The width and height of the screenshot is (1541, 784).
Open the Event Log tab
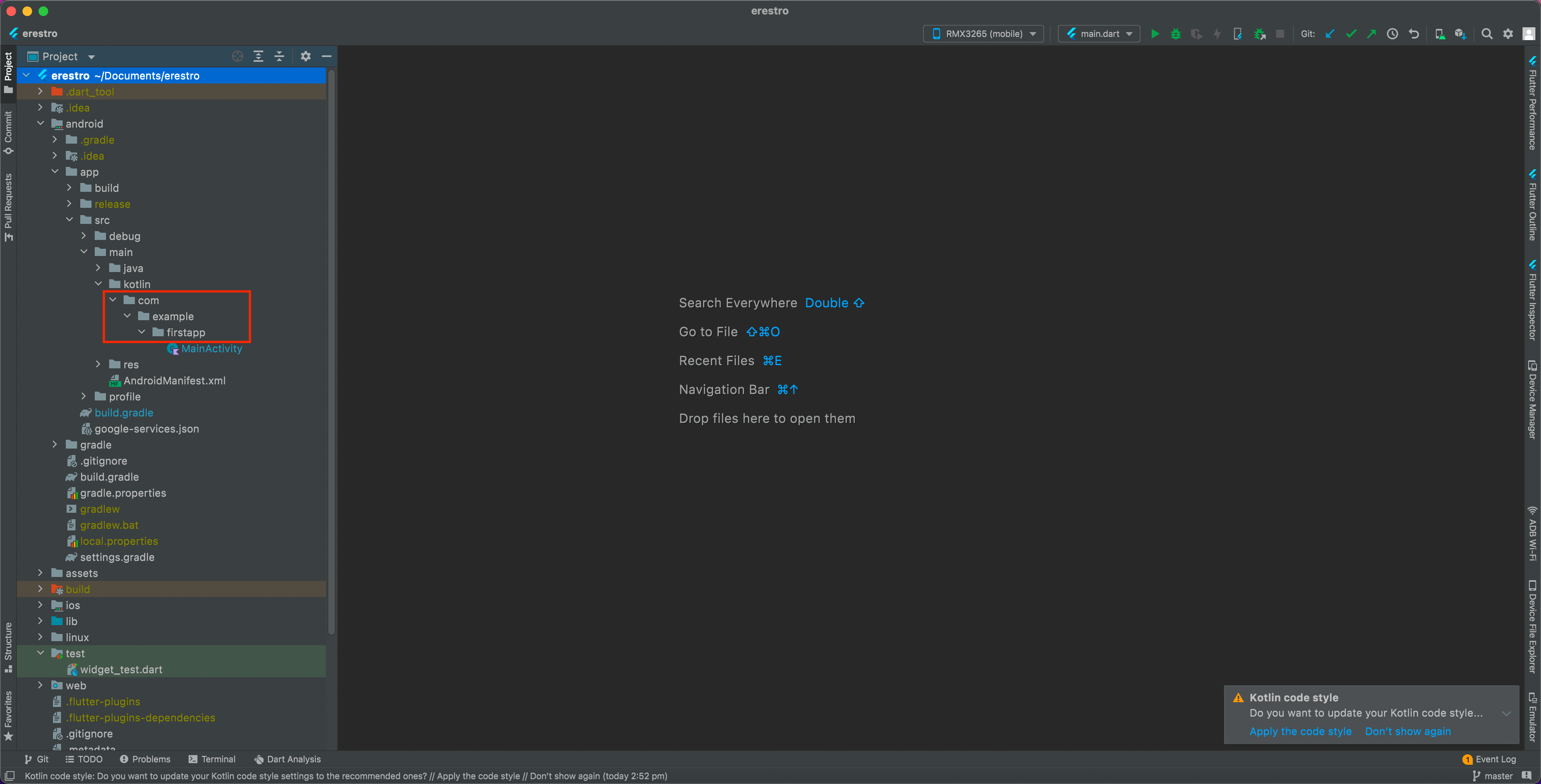pos(1489,759)
